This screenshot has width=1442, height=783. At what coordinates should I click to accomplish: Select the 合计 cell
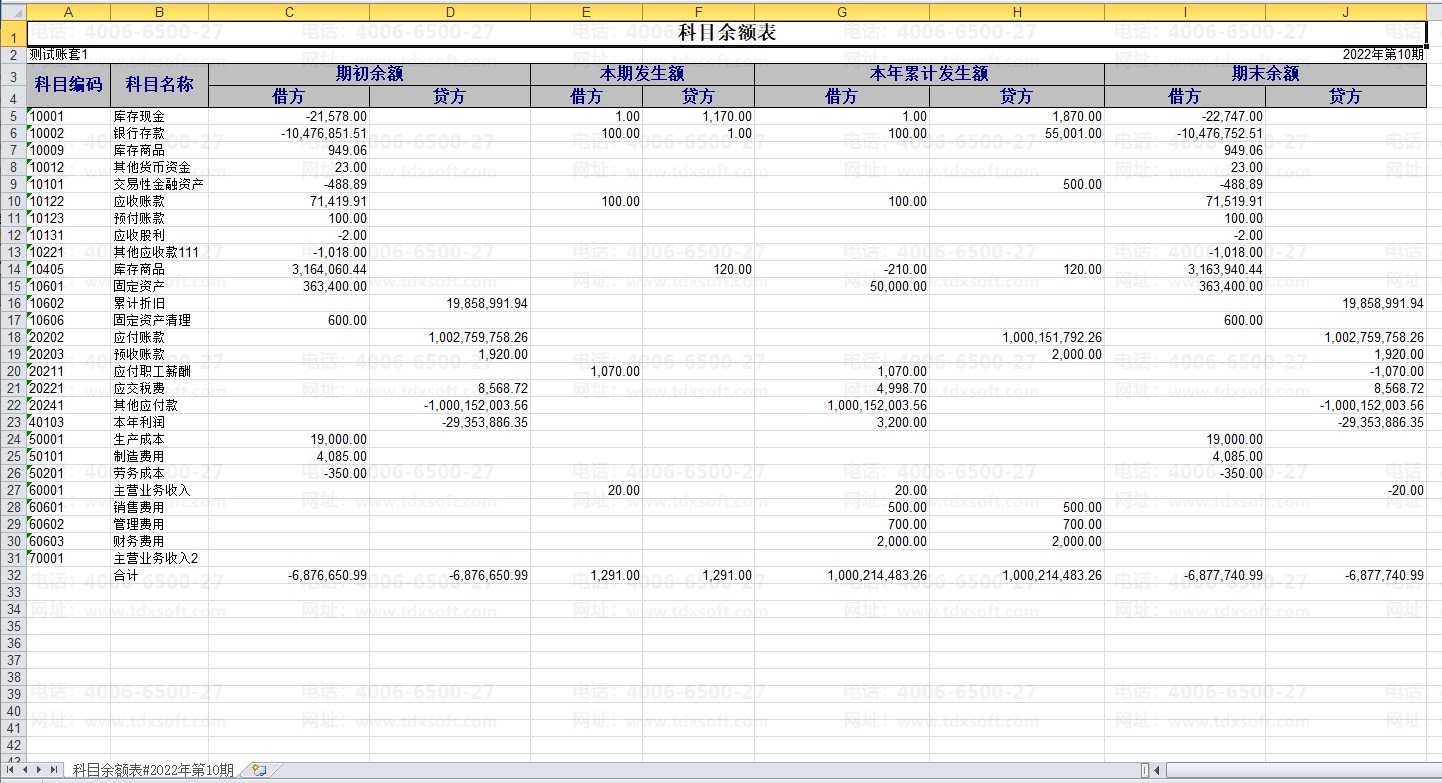[160, 575]
